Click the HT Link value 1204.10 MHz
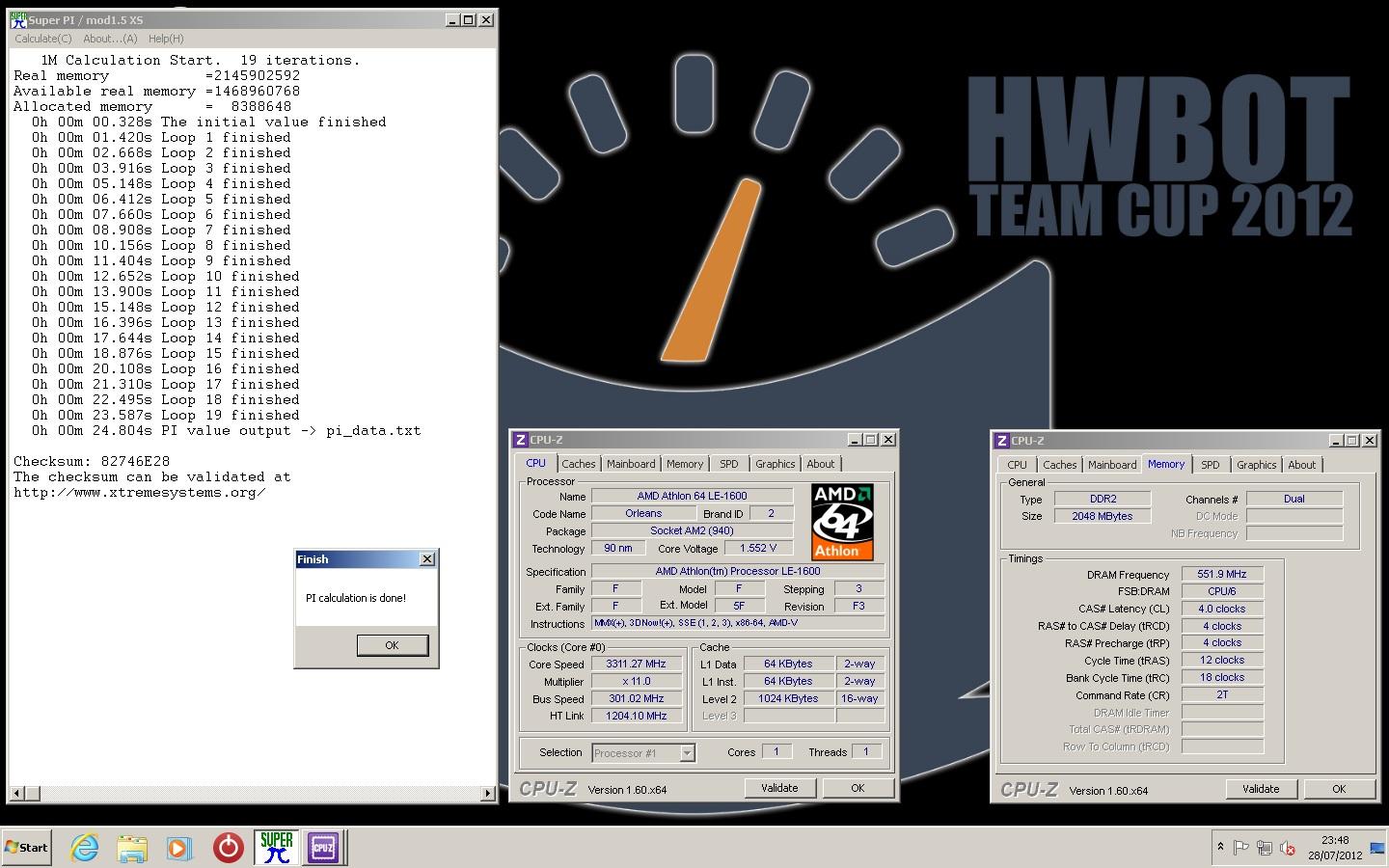Viewport: 1389px width, 868px height. (636, 716)
